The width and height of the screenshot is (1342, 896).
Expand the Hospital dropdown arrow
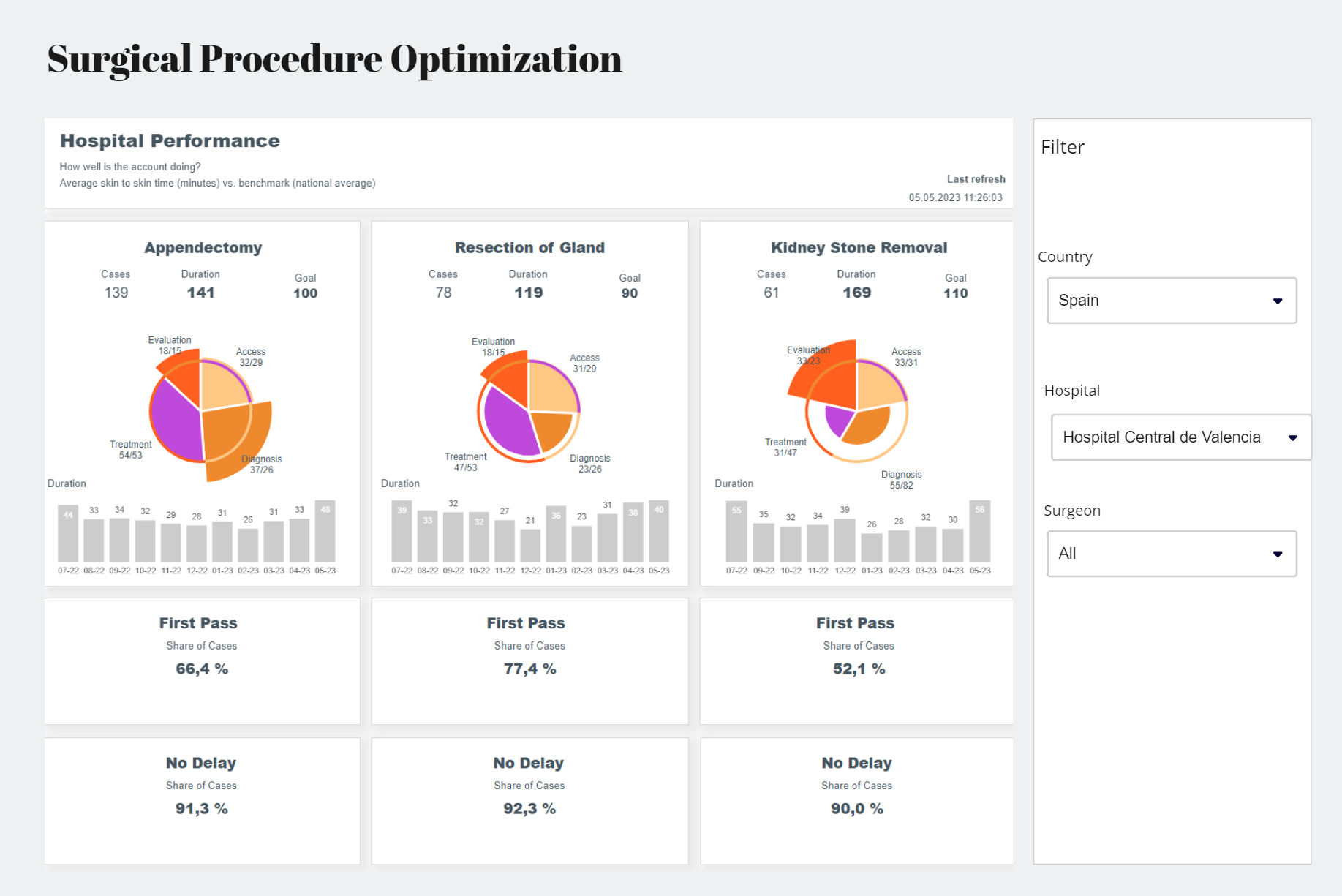coord(1292,438)
